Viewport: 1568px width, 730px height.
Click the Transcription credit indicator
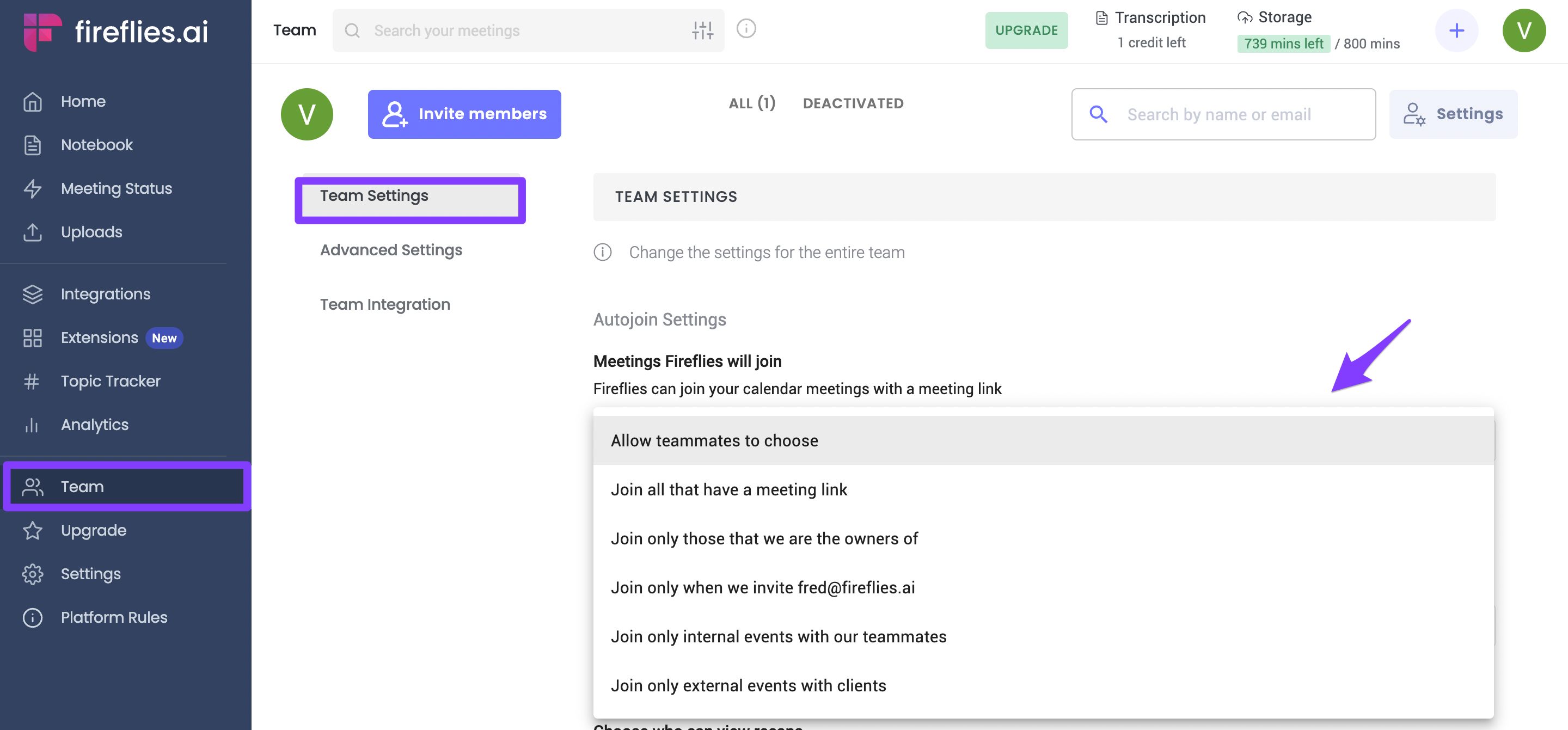click(x=1151, y=30)
